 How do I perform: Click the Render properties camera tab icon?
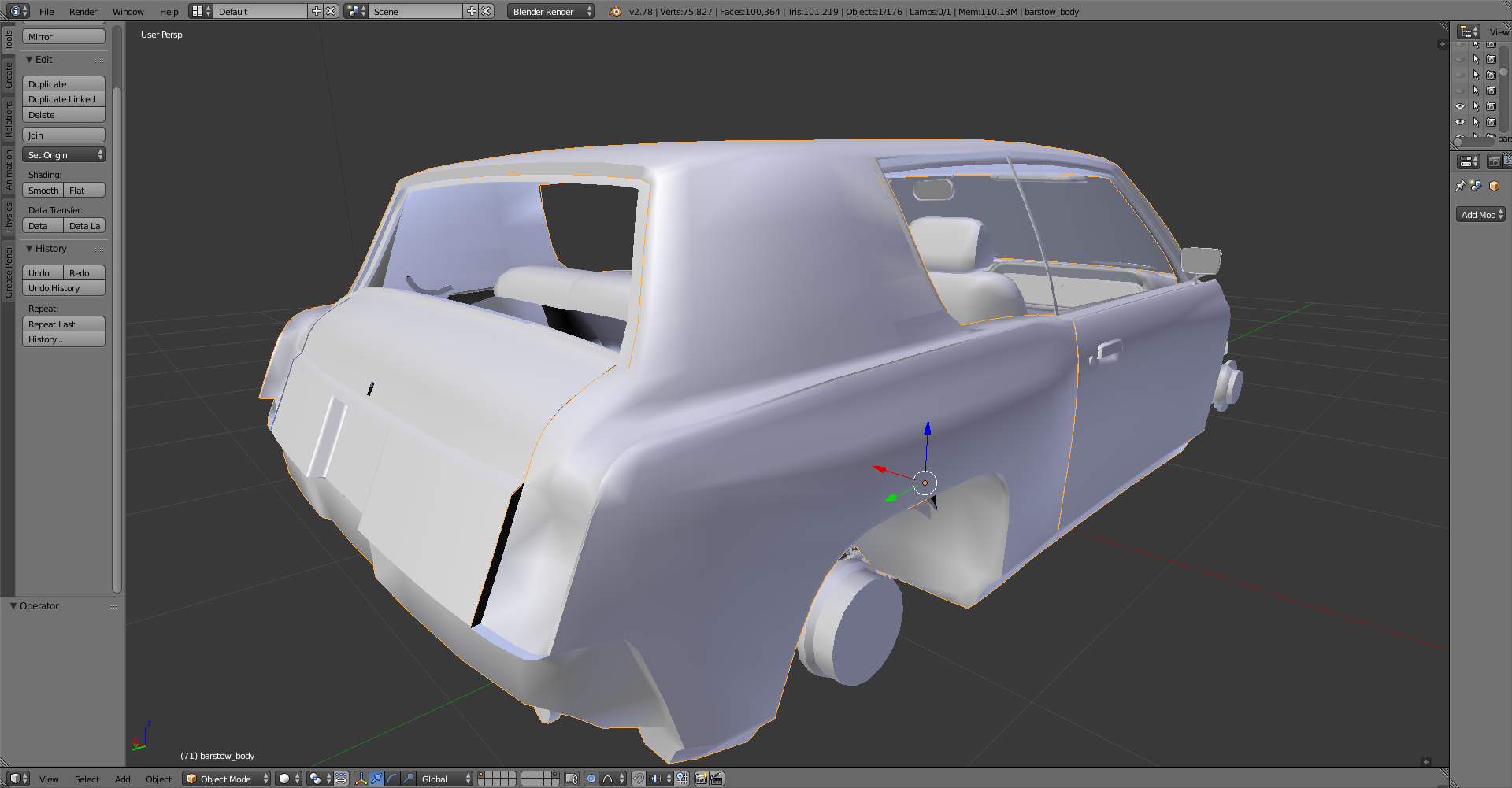[1494, 161]
